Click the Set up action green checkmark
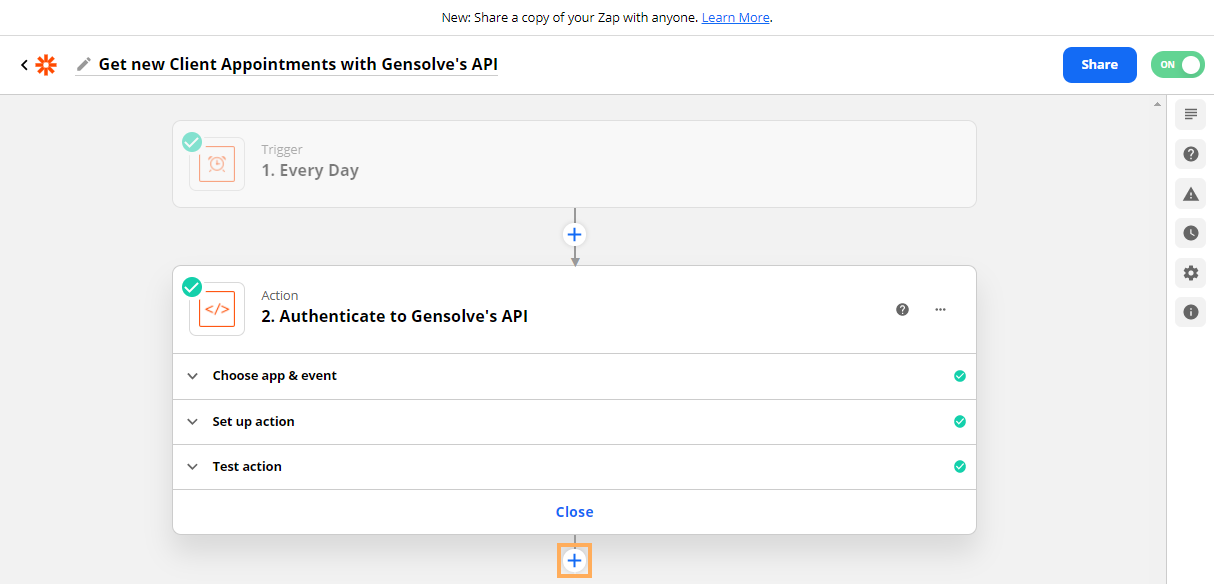The width and height of the screenshot is (1214, 584). tap(960, 422)
